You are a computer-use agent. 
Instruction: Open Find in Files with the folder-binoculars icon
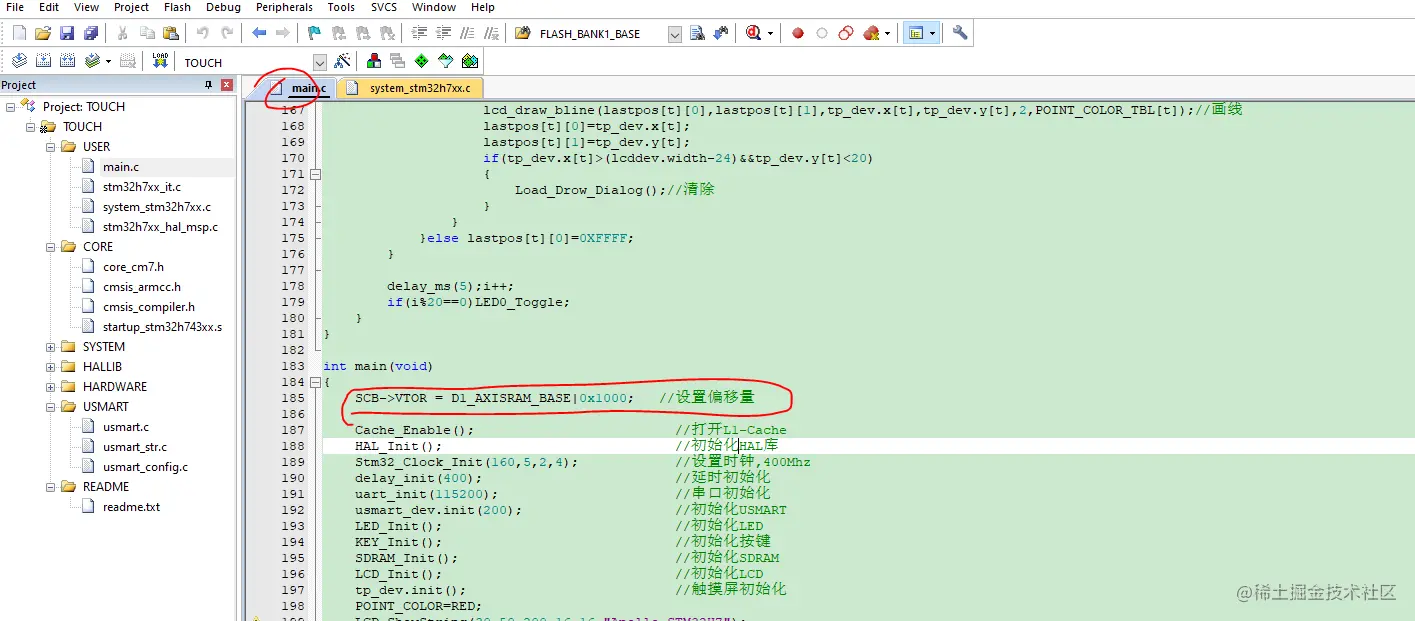click(522, 33)
